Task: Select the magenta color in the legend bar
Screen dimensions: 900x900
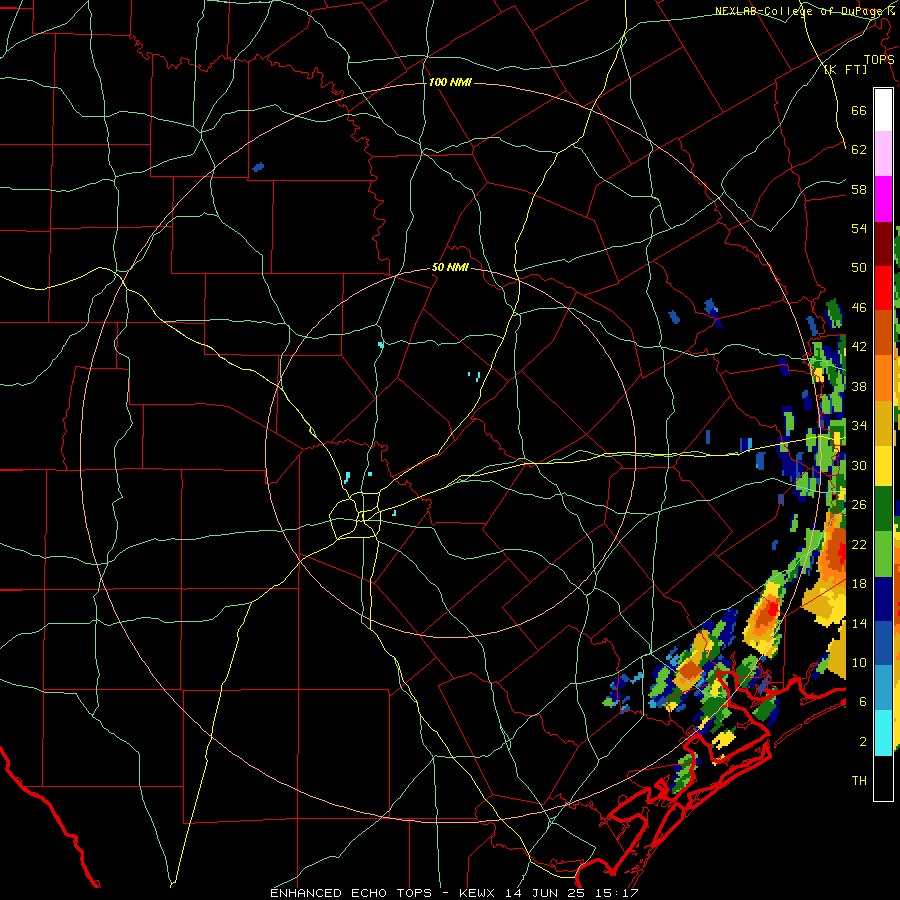Action: 883,199
